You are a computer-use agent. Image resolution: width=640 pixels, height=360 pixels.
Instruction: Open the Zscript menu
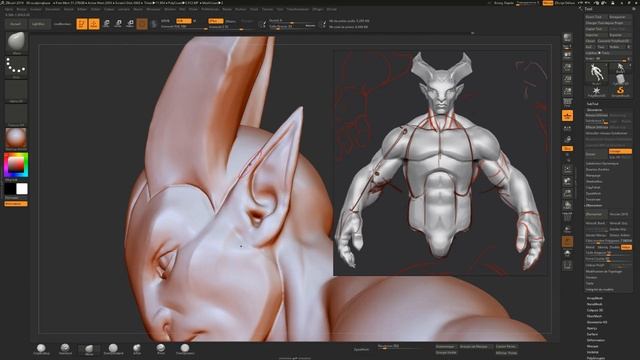point(331,9)
